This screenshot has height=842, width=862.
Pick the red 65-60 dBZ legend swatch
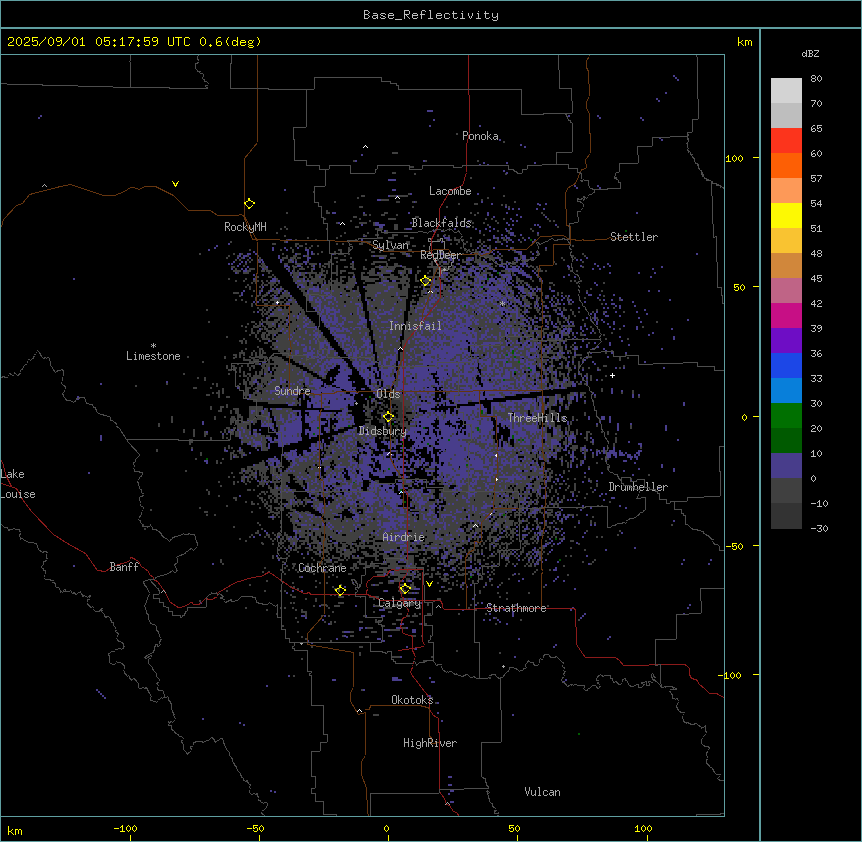tap(786, 140)
